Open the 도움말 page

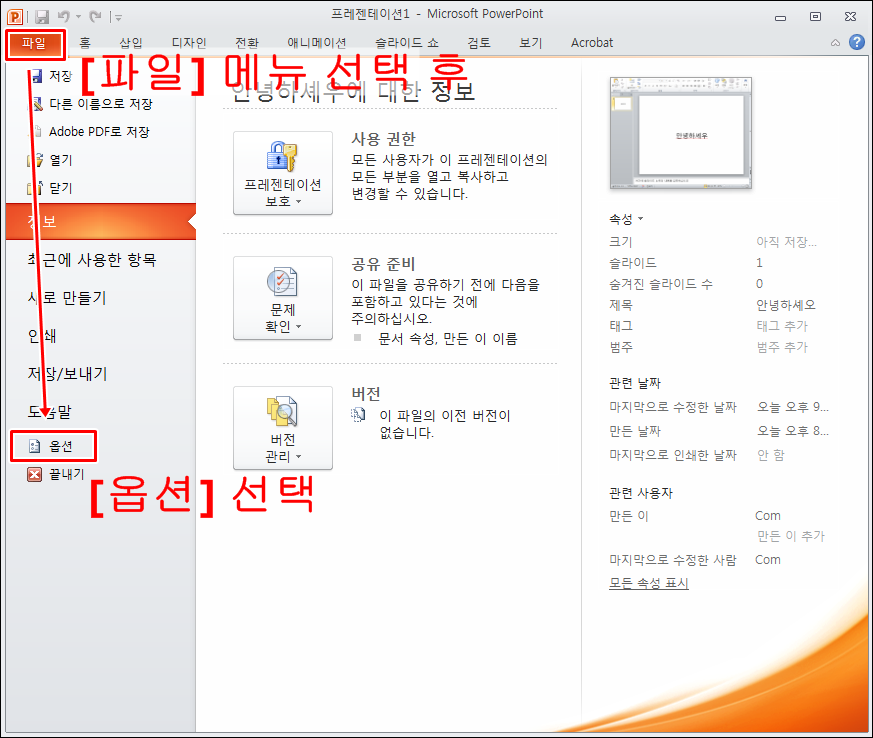(x=50, y=411)
